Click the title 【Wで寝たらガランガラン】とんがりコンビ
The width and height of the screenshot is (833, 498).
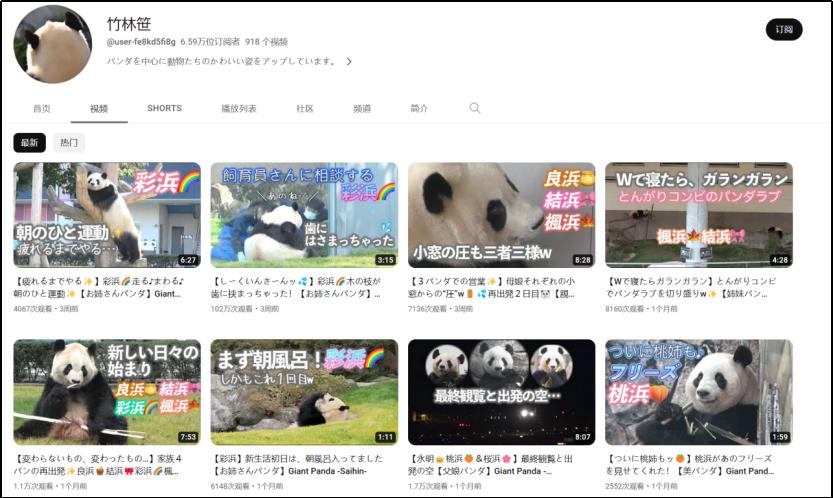pyautogui.click(x=691, y=287)
